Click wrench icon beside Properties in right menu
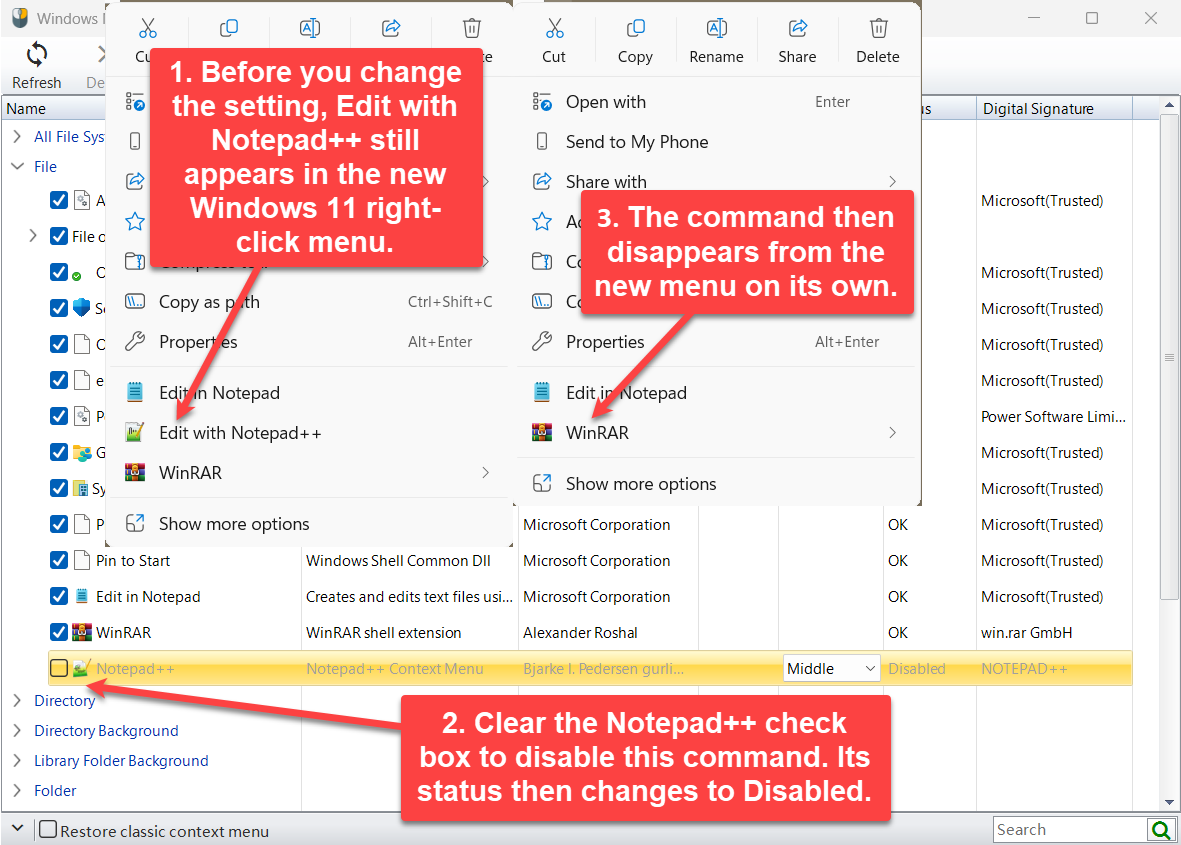1181x845 pixels. [x=542, y=342]
